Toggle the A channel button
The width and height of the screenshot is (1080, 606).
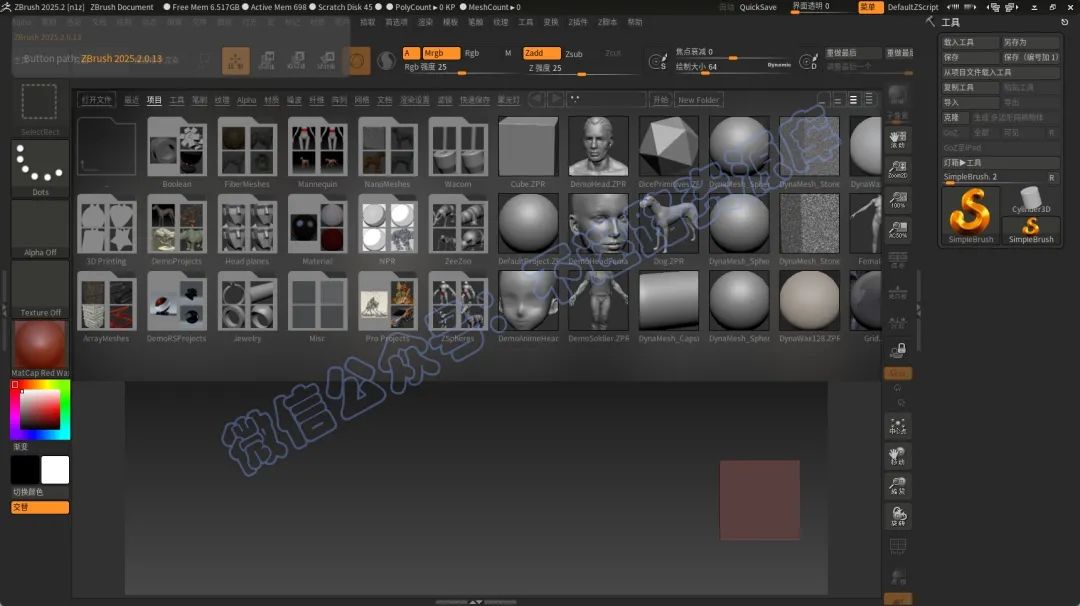pyautogui.click(x=411, y=53)
